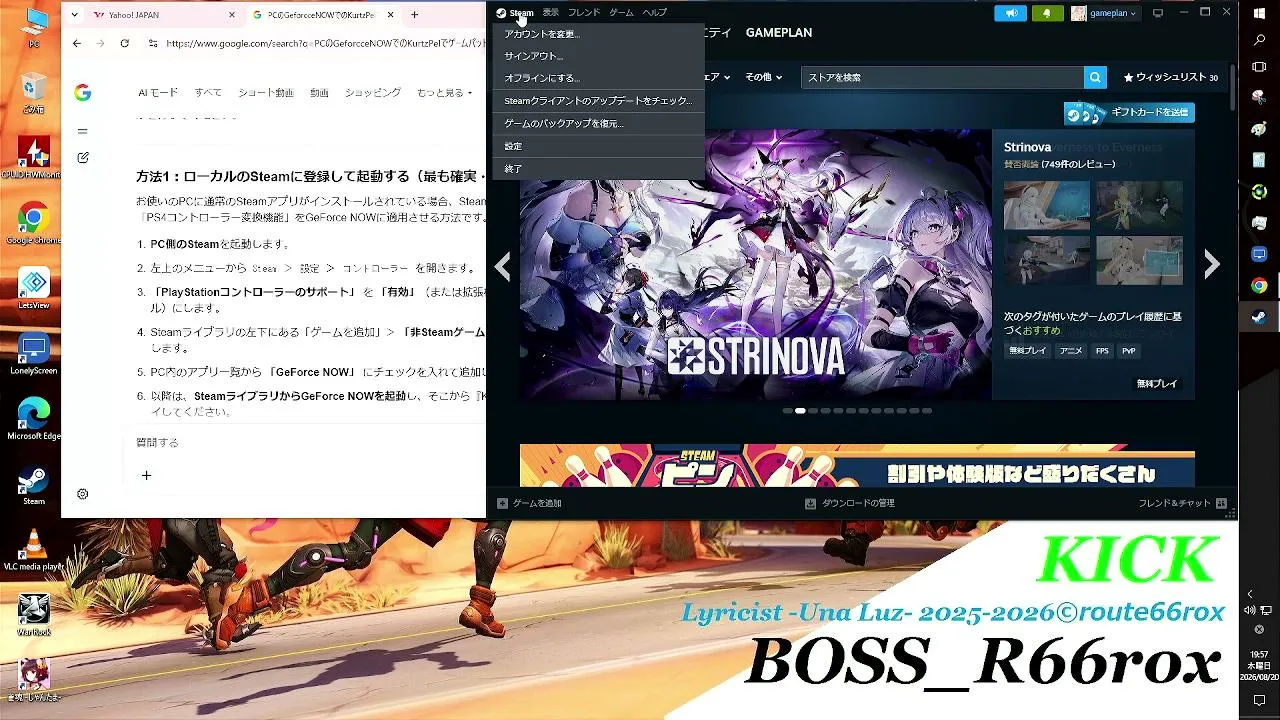Show hidden tray icons chevron on taskbar
Image resolution: width=1280 pixels, height=720 pixels.
click(x=1249, y=594)
